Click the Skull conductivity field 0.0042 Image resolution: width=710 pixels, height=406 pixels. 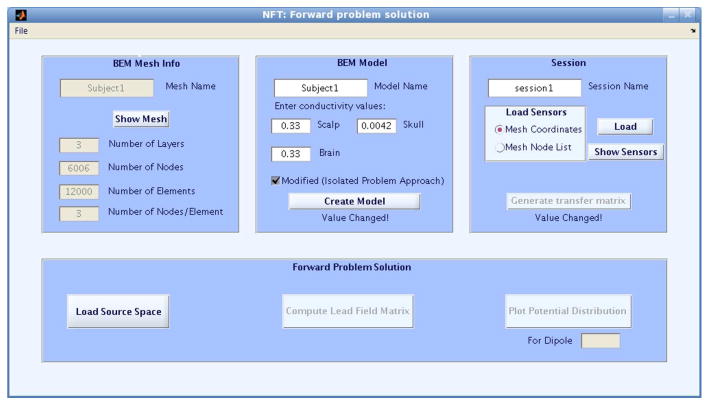(x=376, y=126)
